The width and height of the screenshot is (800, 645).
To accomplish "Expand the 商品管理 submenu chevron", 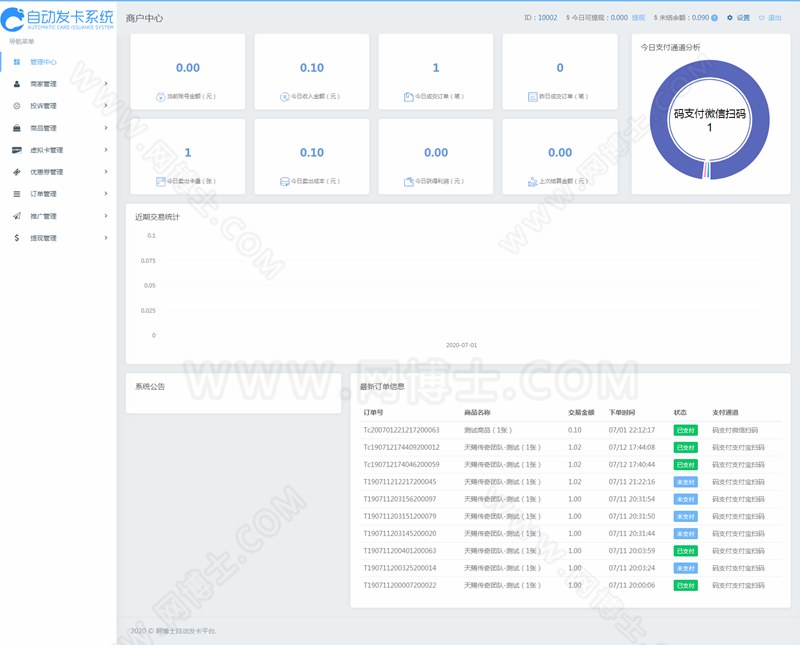I will pos(106,128).
